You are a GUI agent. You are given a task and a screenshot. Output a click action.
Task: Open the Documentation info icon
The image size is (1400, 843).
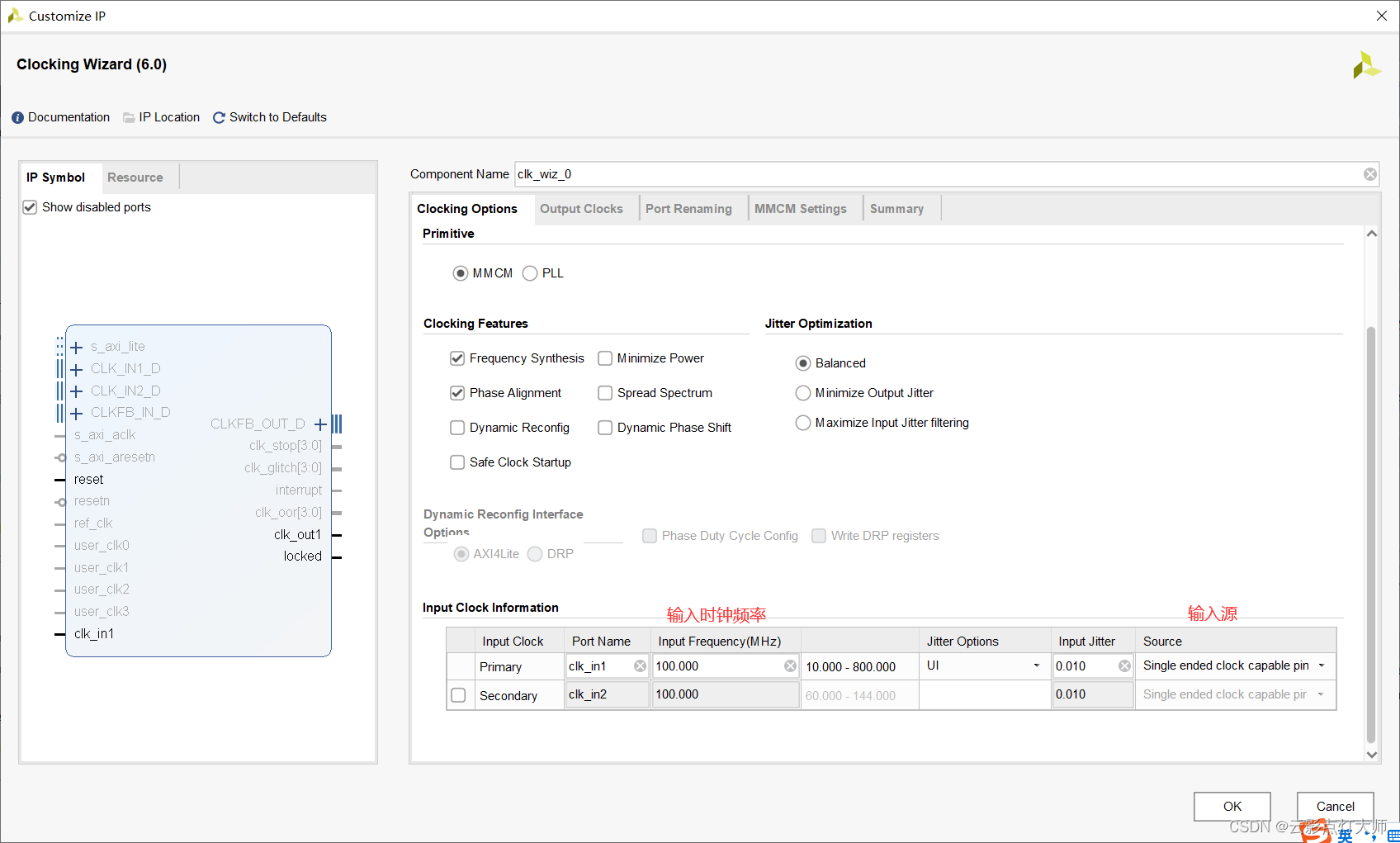click(x=17, y=118)
